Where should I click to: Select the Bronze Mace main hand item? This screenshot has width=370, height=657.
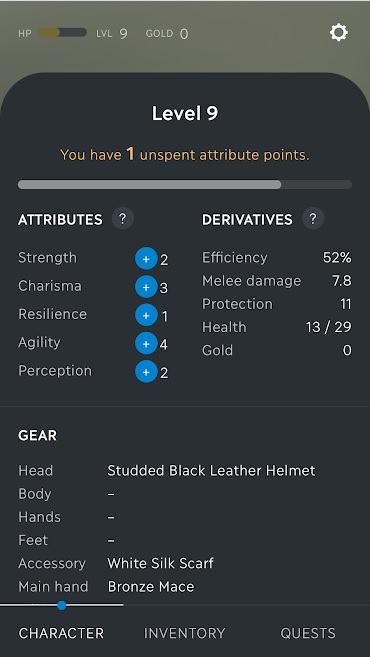(x=151, y=587)
